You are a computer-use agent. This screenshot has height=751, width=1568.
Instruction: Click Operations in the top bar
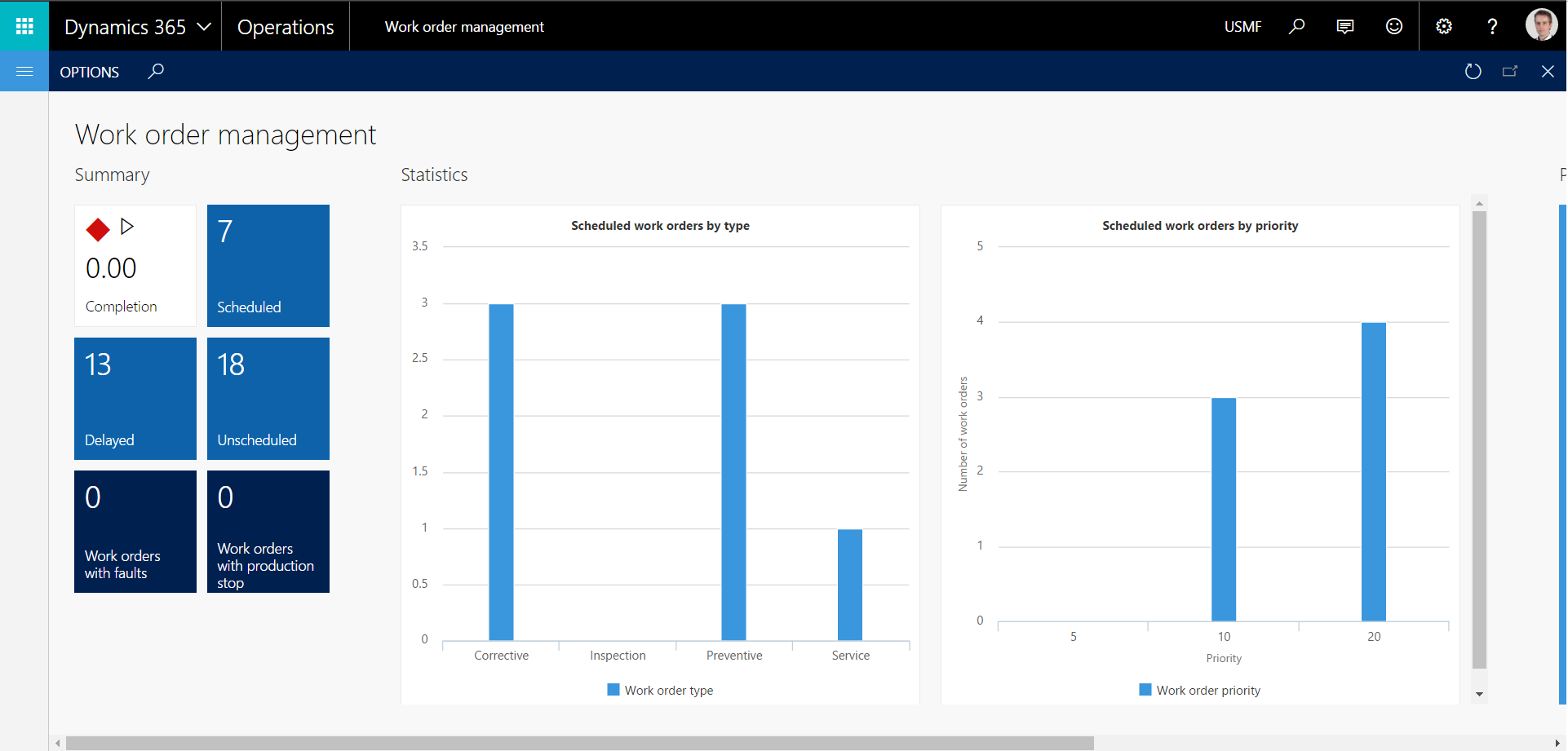[x=285, y=26]
